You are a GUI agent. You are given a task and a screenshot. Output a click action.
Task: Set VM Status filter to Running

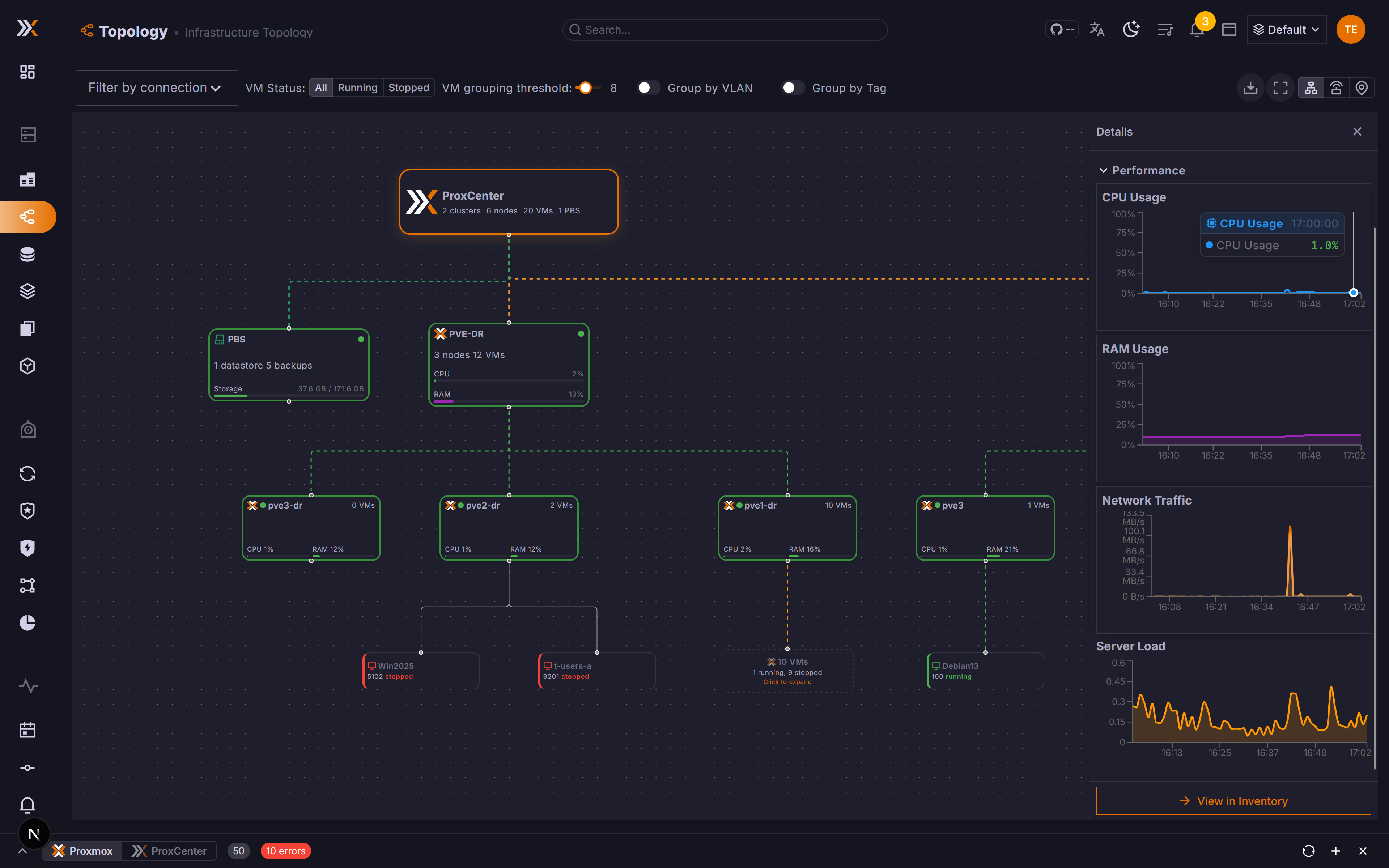point(358,88)
